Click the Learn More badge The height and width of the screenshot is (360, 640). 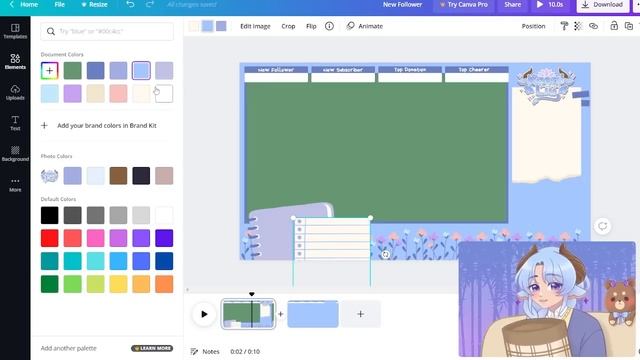click(152, 348)
